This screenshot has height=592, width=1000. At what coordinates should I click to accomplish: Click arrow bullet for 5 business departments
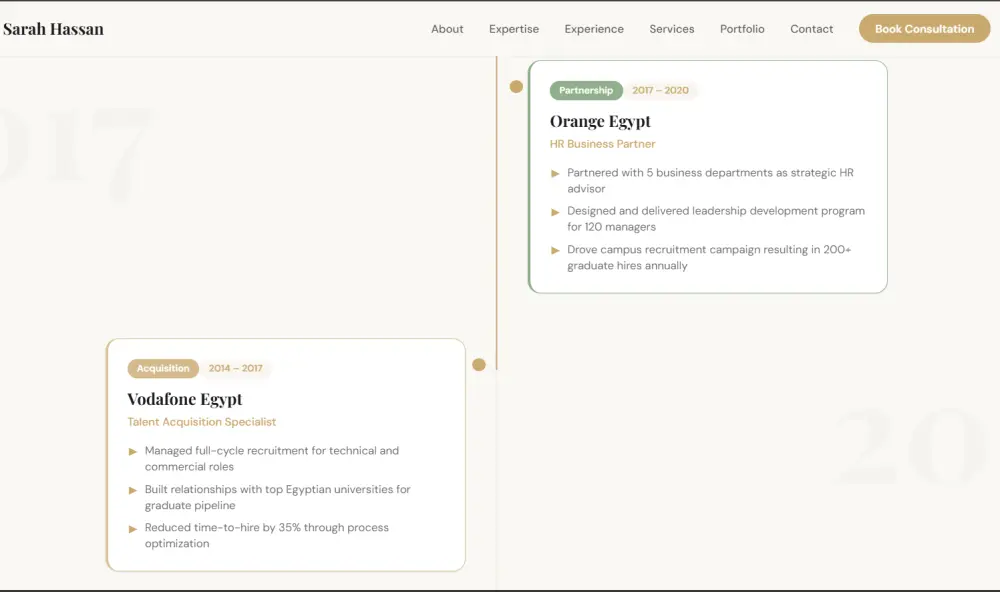555,174
